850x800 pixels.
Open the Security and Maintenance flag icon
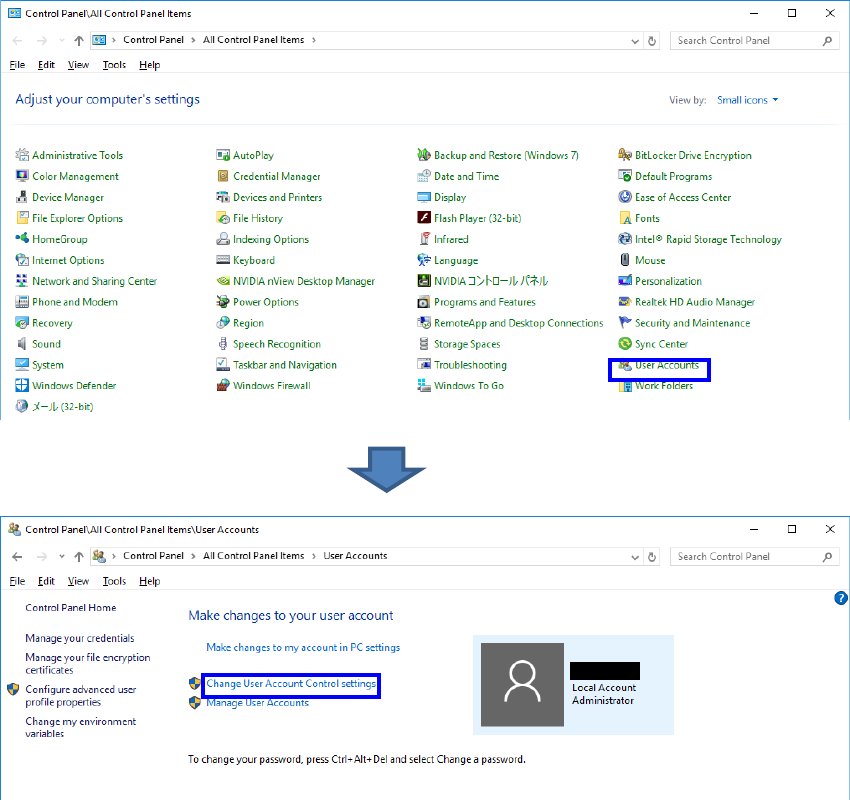click(x=624, y=323)
